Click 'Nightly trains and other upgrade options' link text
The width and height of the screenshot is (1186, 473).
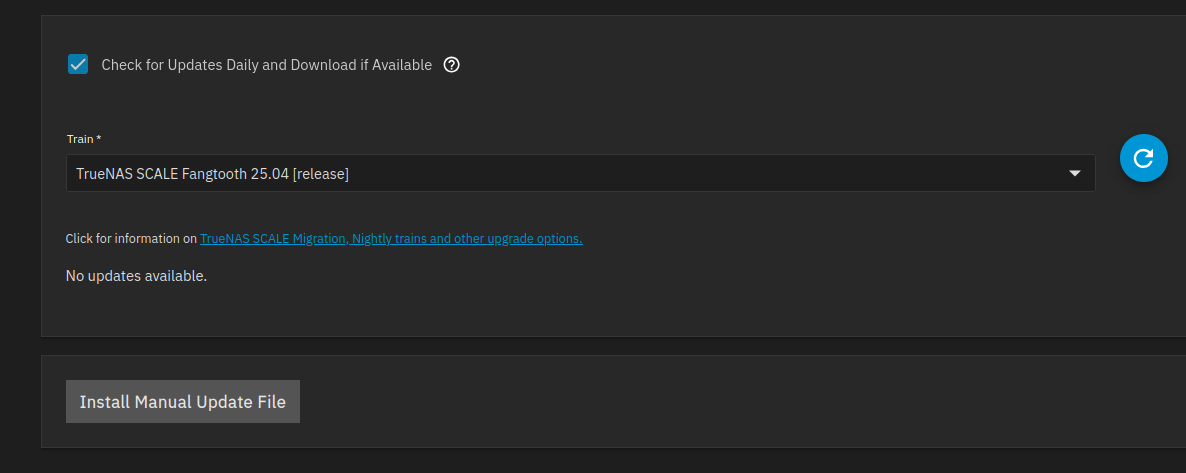[468, 239]
